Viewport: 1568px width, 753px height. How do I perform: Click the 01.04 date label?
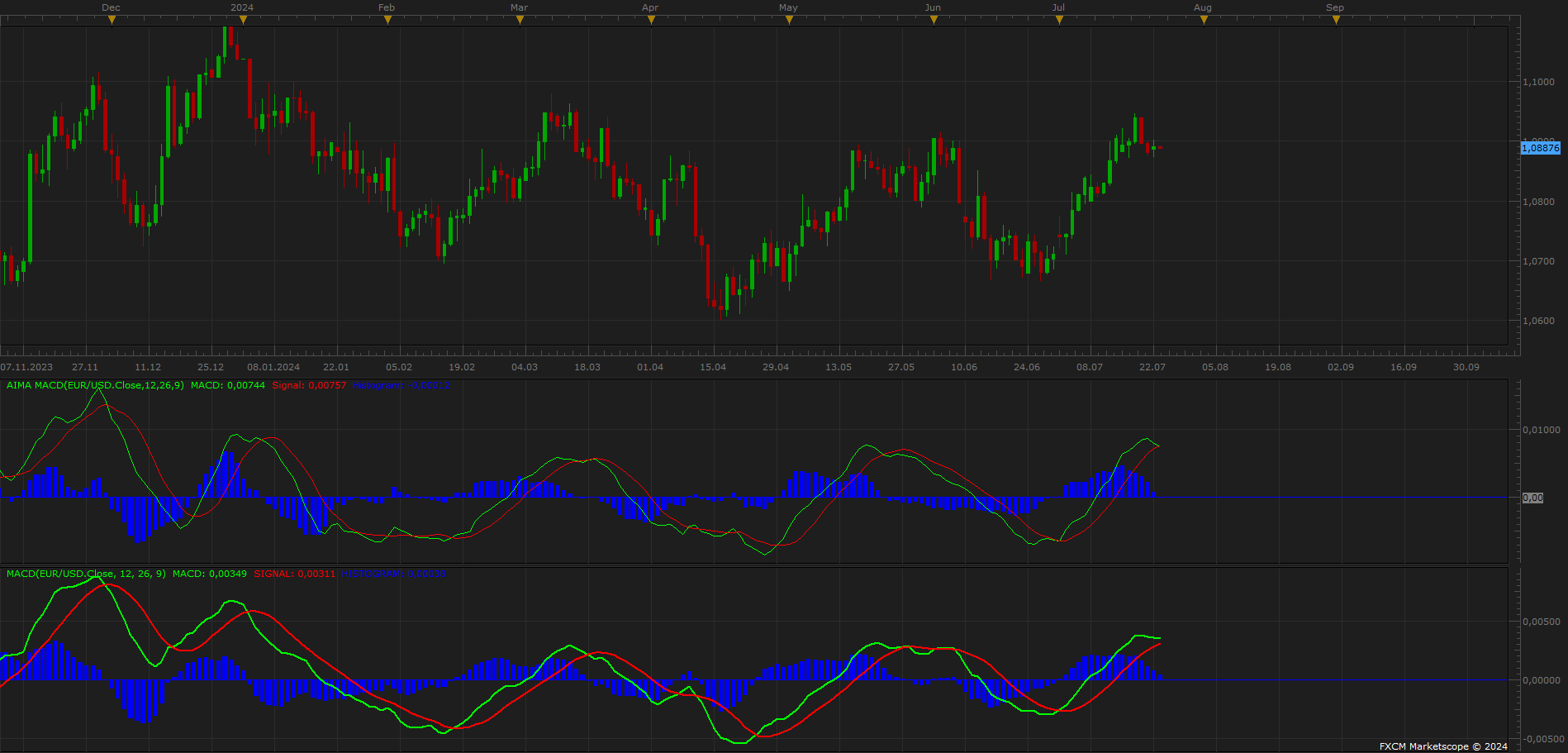click(x=650, y=367)
